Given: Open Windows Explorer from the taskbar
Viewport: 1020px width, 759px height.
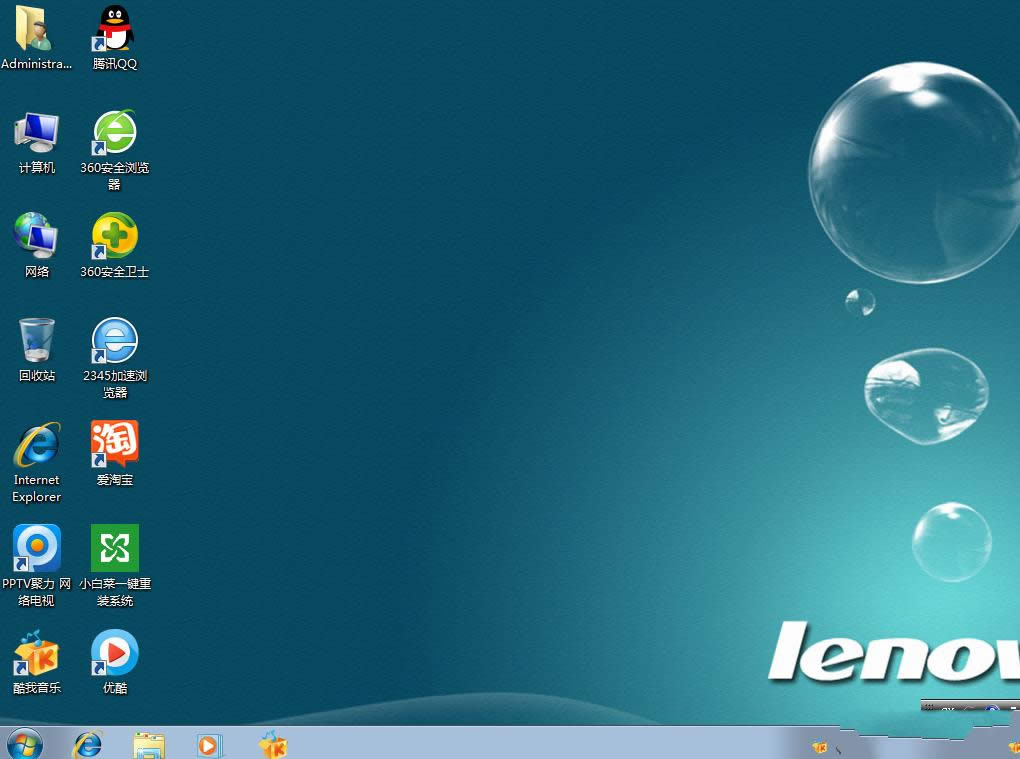Looking at the screenshot, I should point(148,745).
